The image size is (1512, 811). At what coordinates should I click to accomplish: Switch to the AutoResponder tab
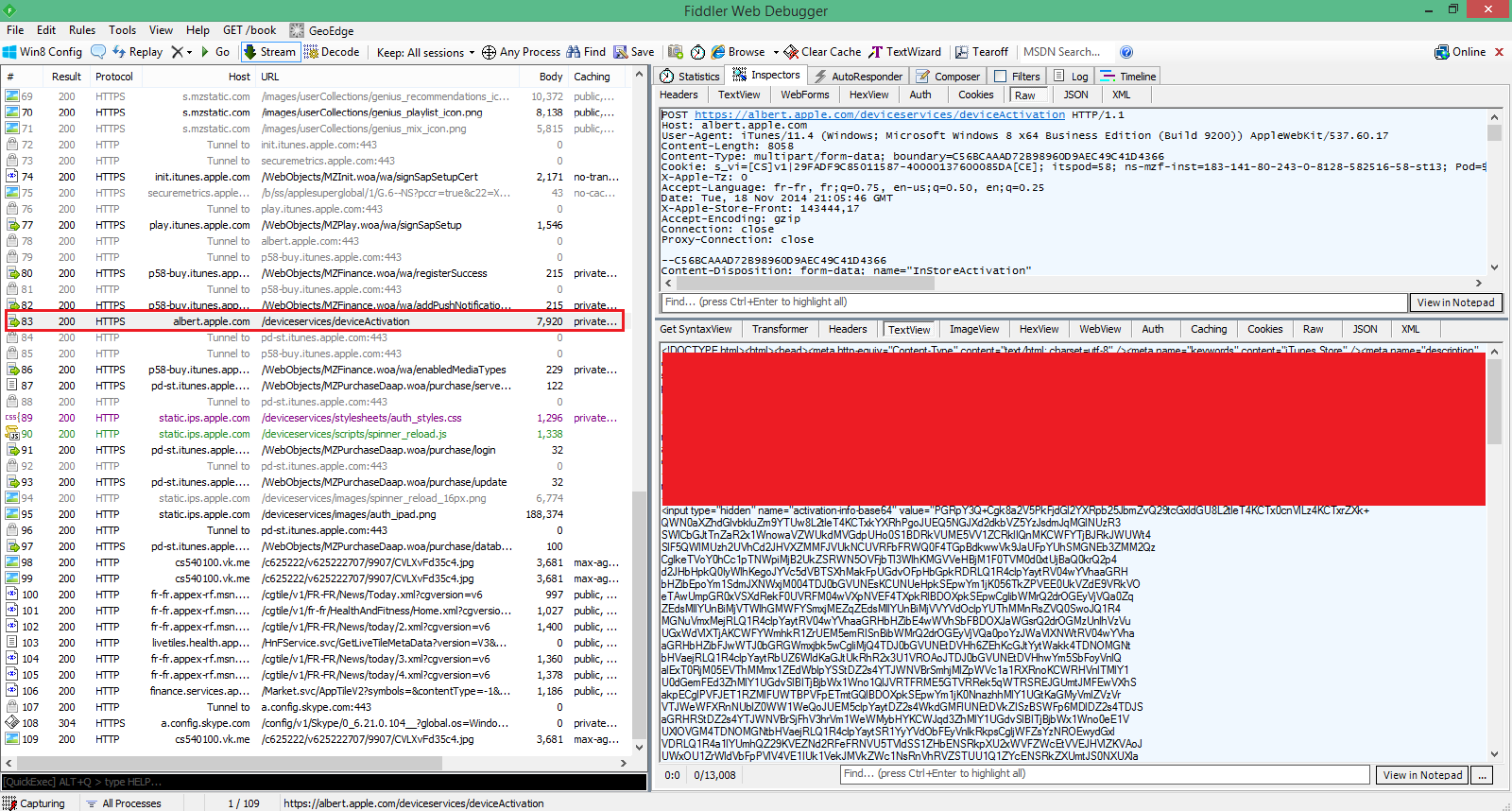tap(858, 77)
